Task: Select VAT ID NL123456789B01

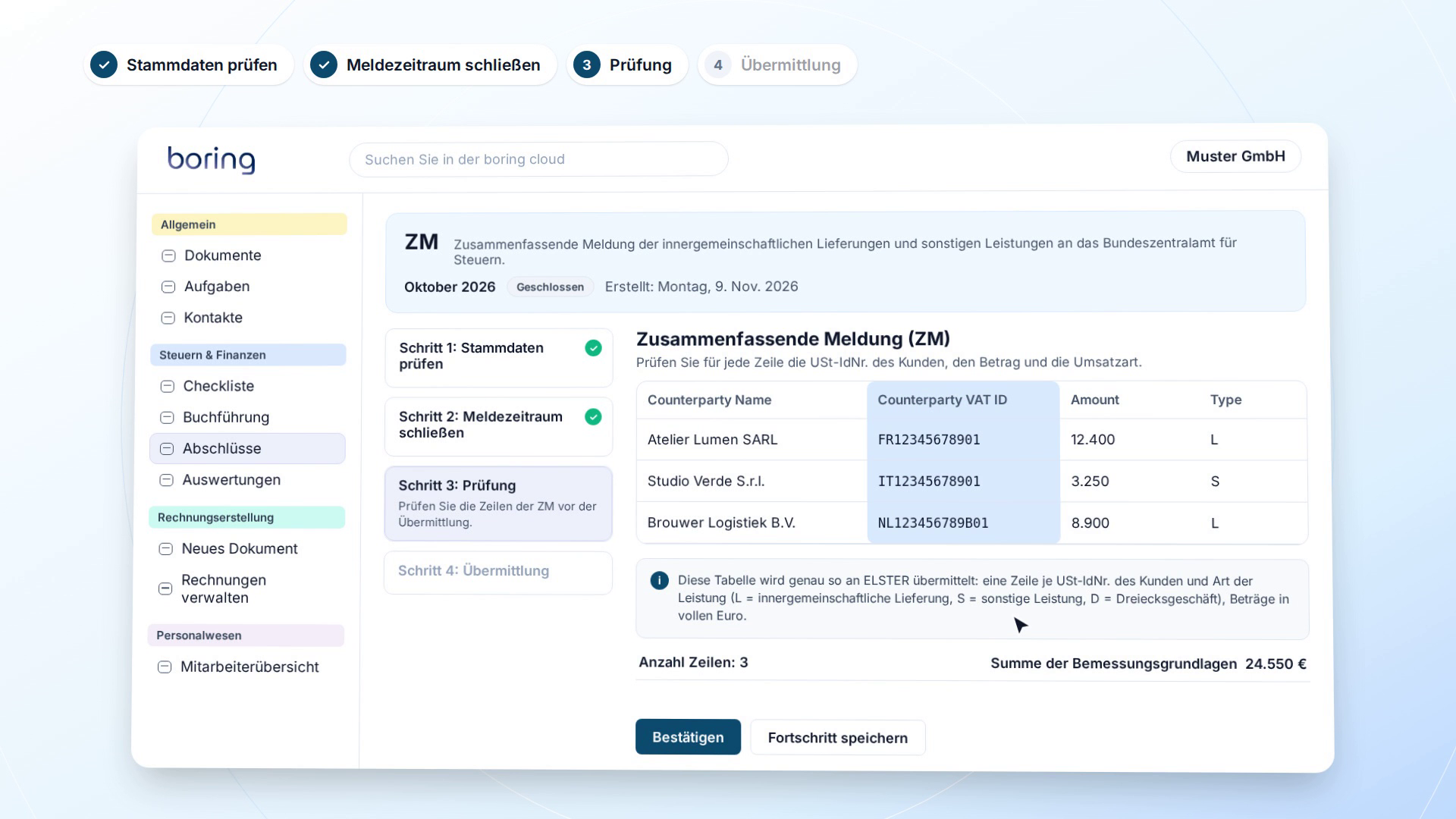Action: pyautogui.click(x=933, y=523)
